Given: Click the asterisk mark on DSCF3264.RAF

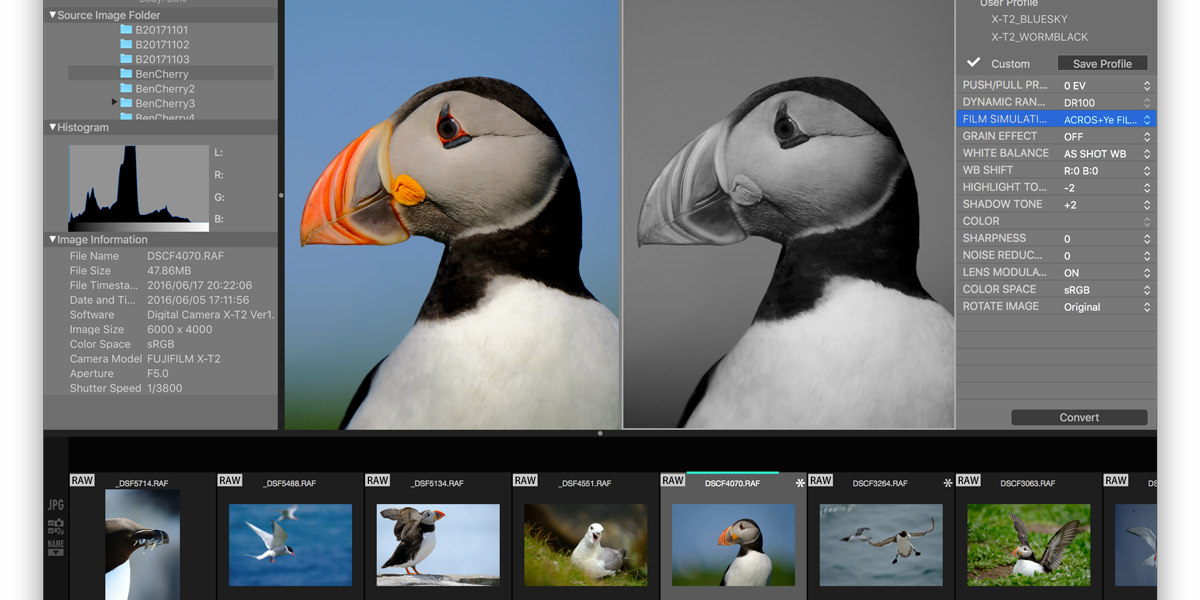Looking at the screenshot, I should (948, 483).
